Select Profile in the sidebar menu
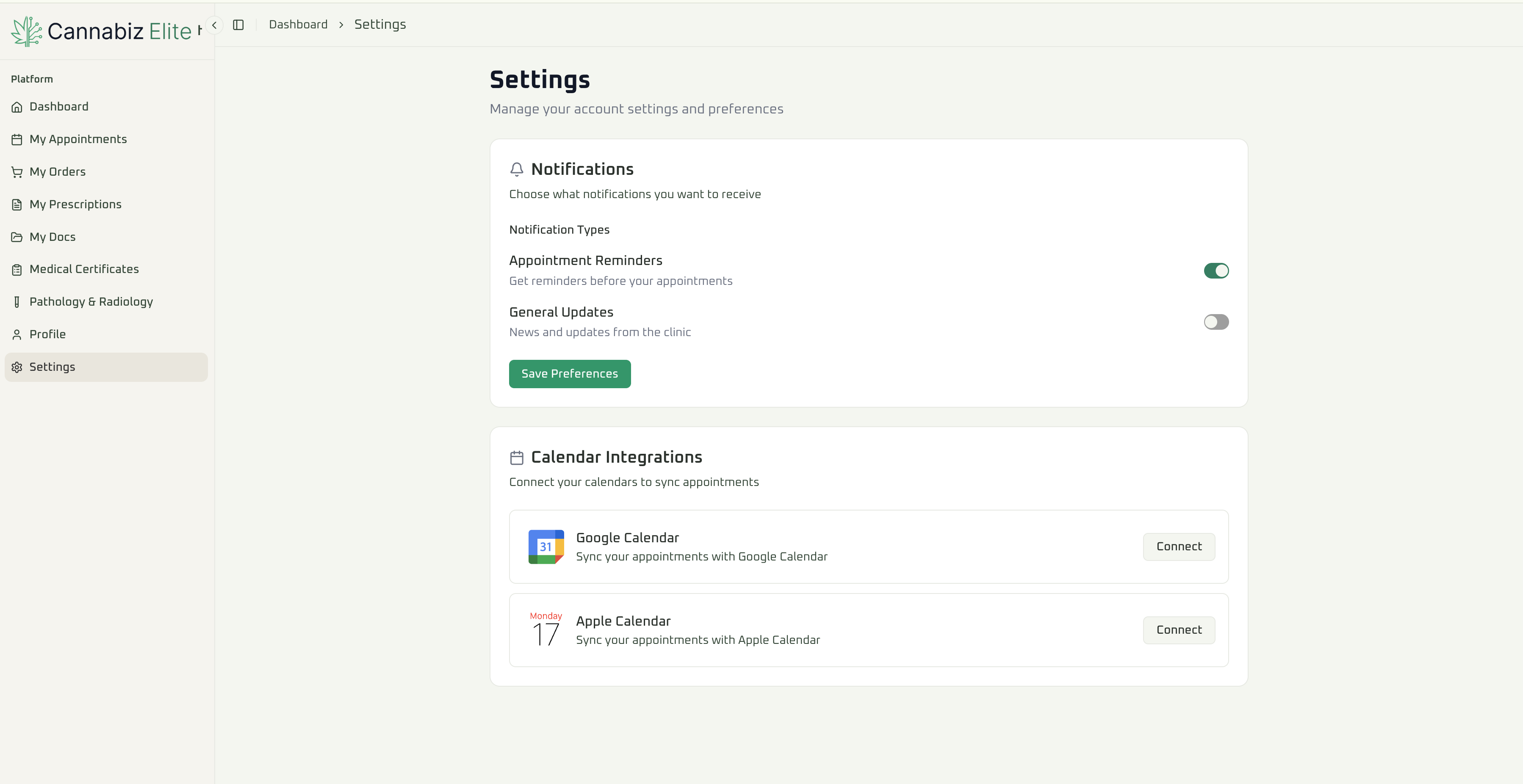1523x784 pixels. [47, 334]
